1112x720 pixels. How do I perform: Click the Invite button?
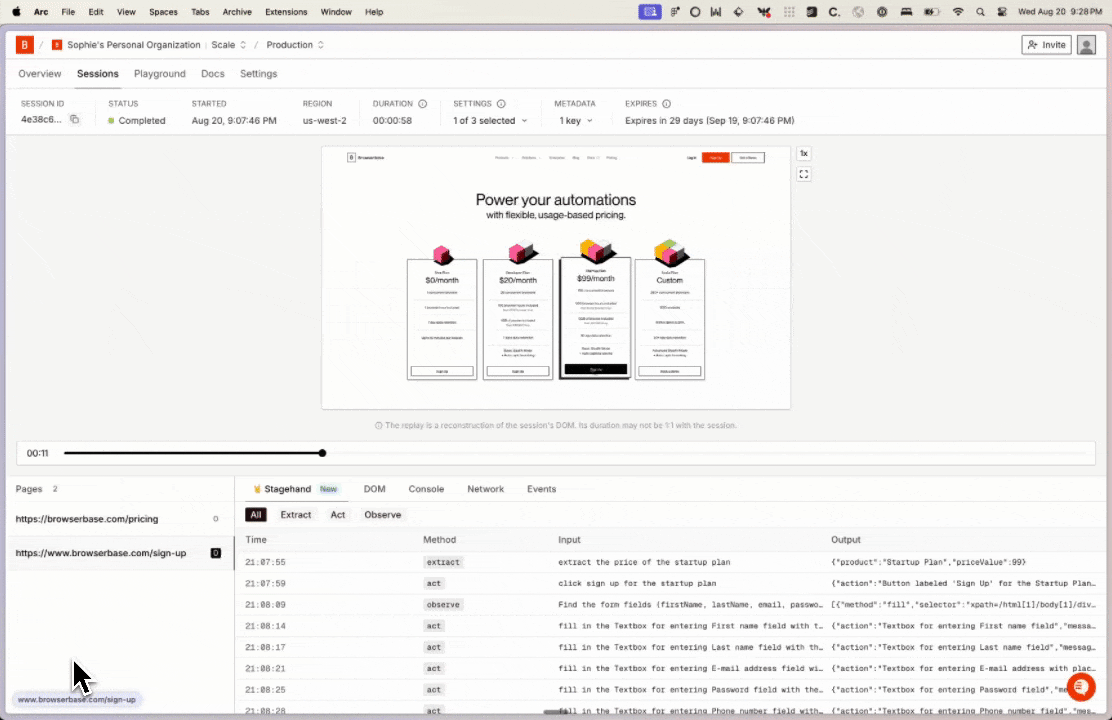(x=1045, y=45)
